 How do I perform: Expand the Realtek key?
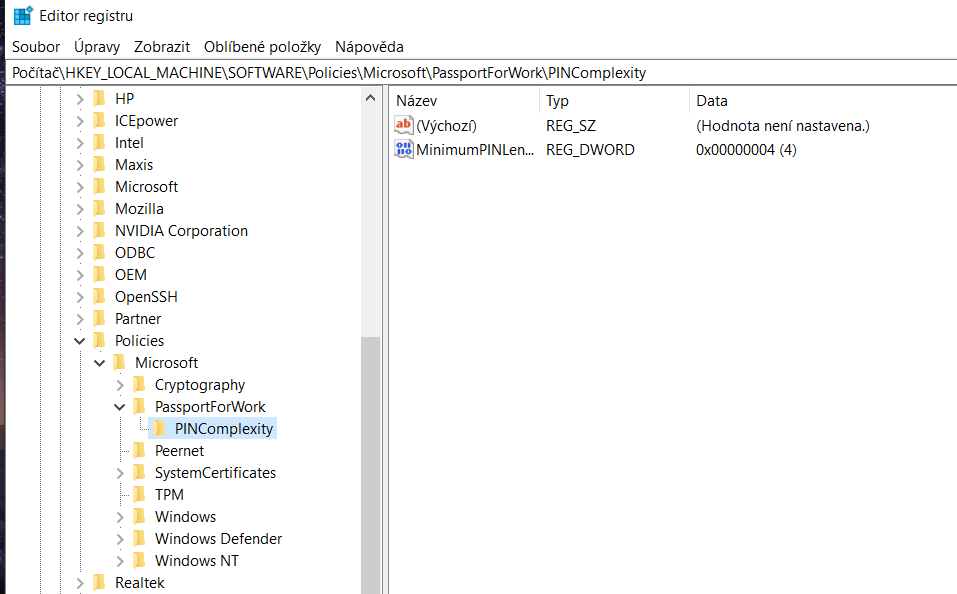[80, 583]
